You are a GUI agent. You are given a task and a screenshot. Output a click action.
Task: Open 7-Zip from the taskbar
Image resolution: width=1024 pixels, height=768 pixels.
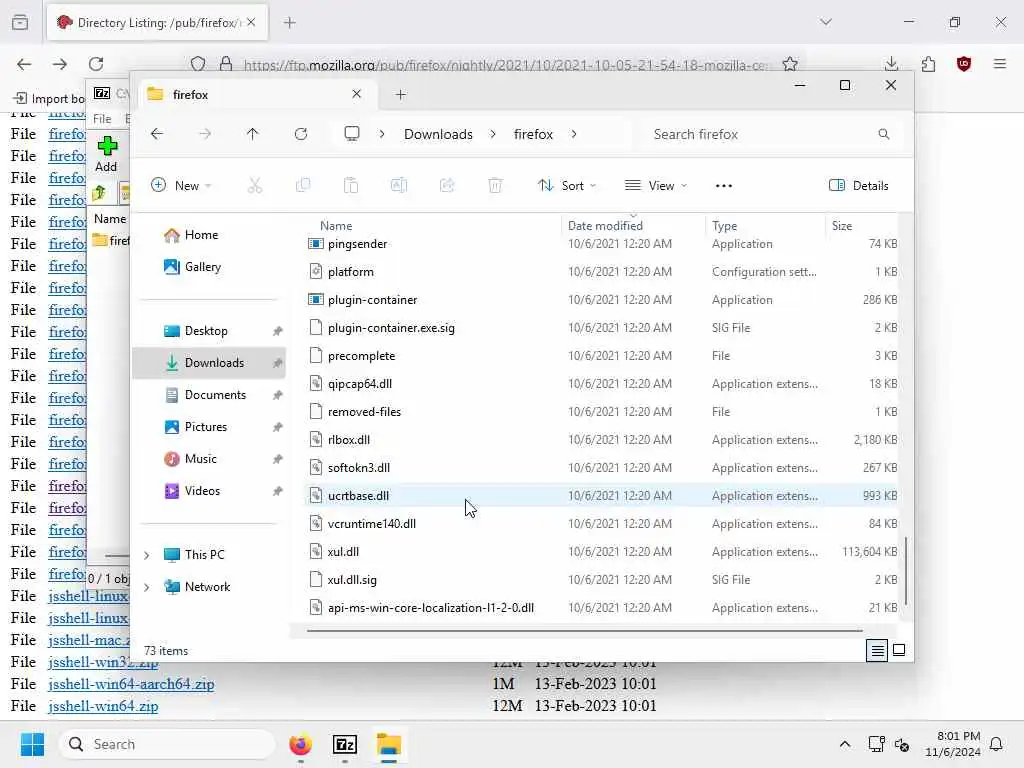click(x=345, y=744)
